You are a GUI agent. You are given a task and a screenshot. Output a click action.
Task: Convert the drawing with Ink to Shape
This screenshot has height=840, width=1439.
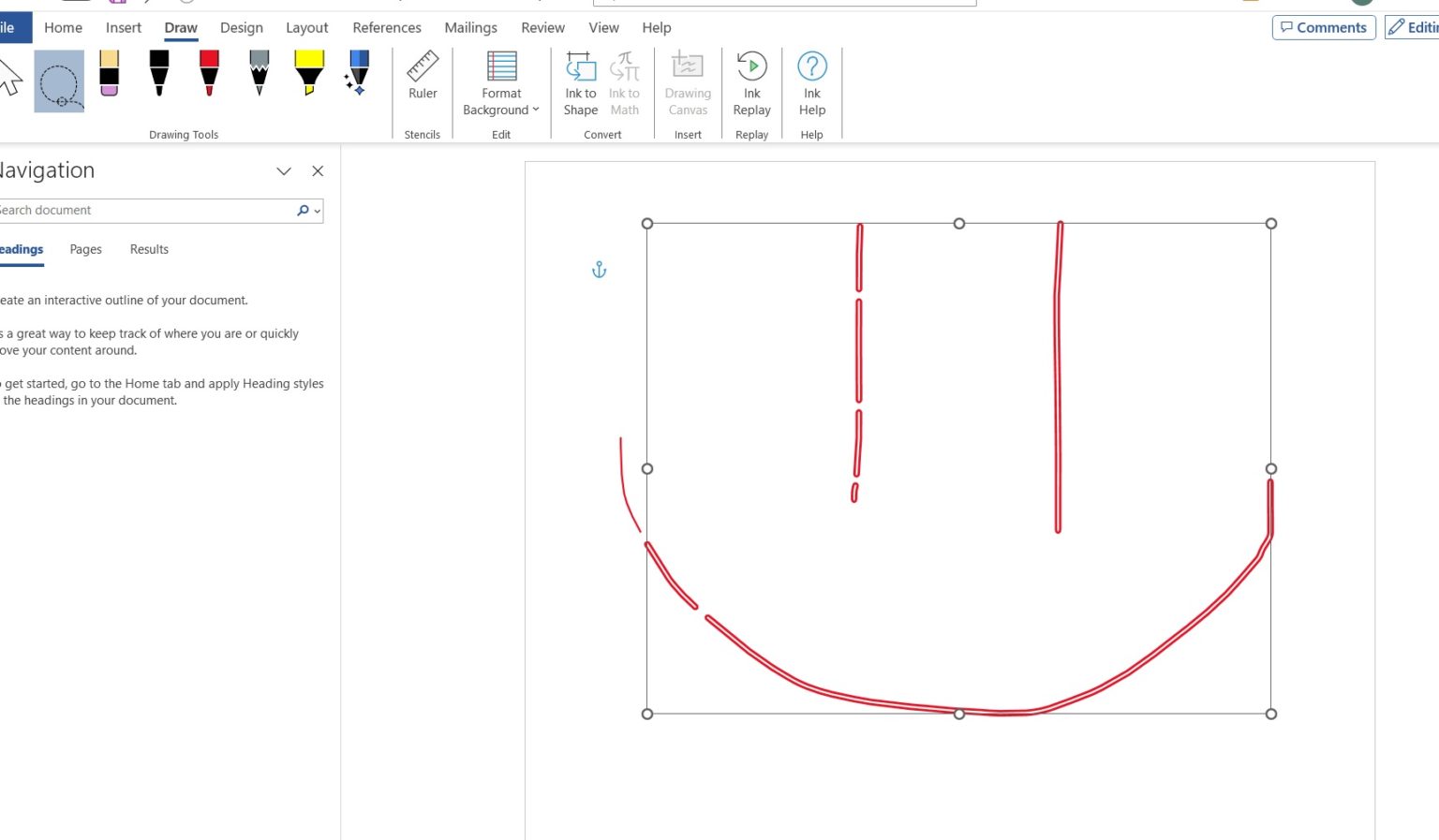click(580, 84)
